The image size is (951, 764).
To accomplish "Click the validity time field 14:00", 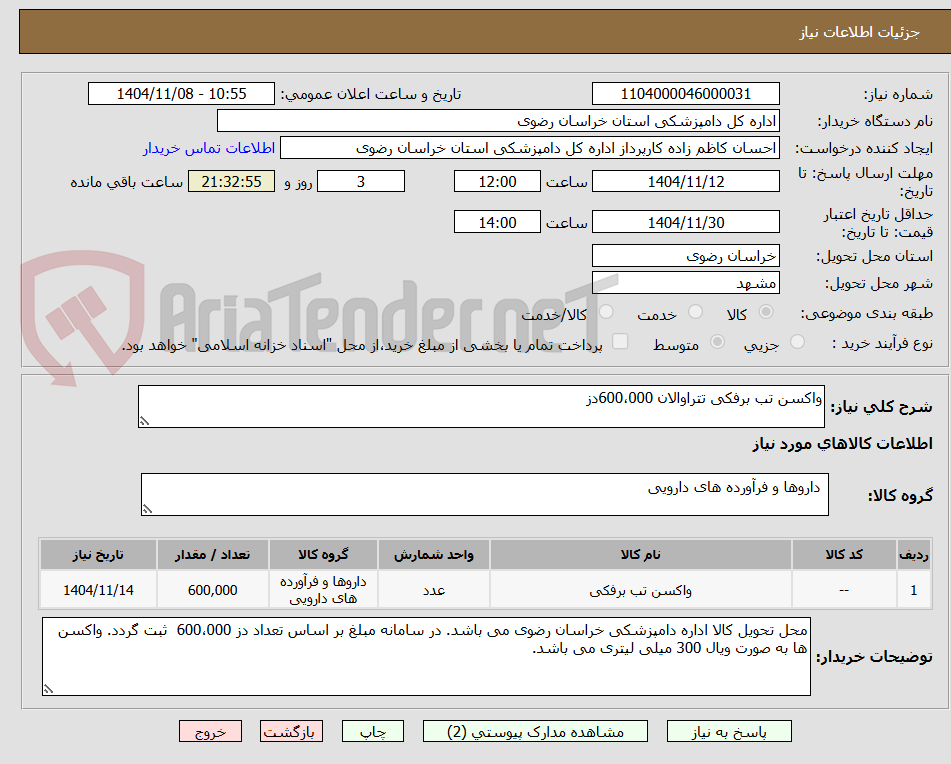I will pyautogui.click(x=497, y=222).
